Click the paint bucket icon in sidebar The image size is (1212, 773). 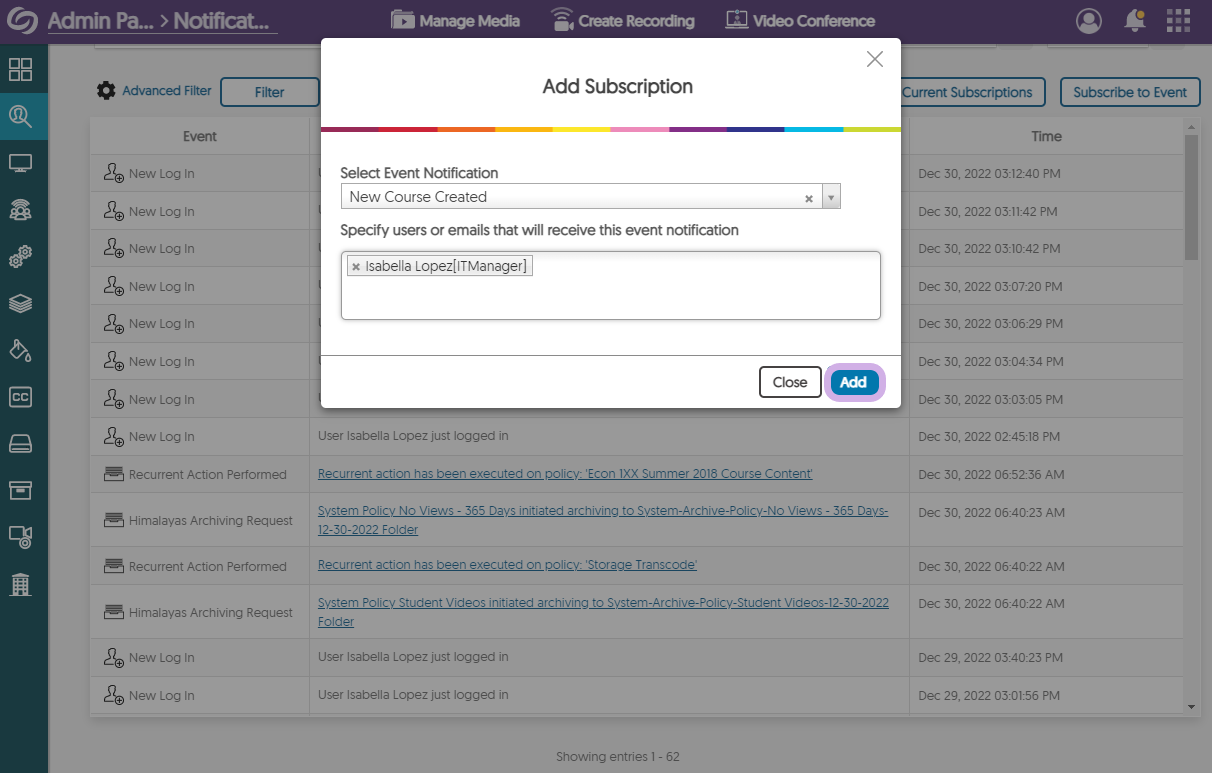click(21, 350)
